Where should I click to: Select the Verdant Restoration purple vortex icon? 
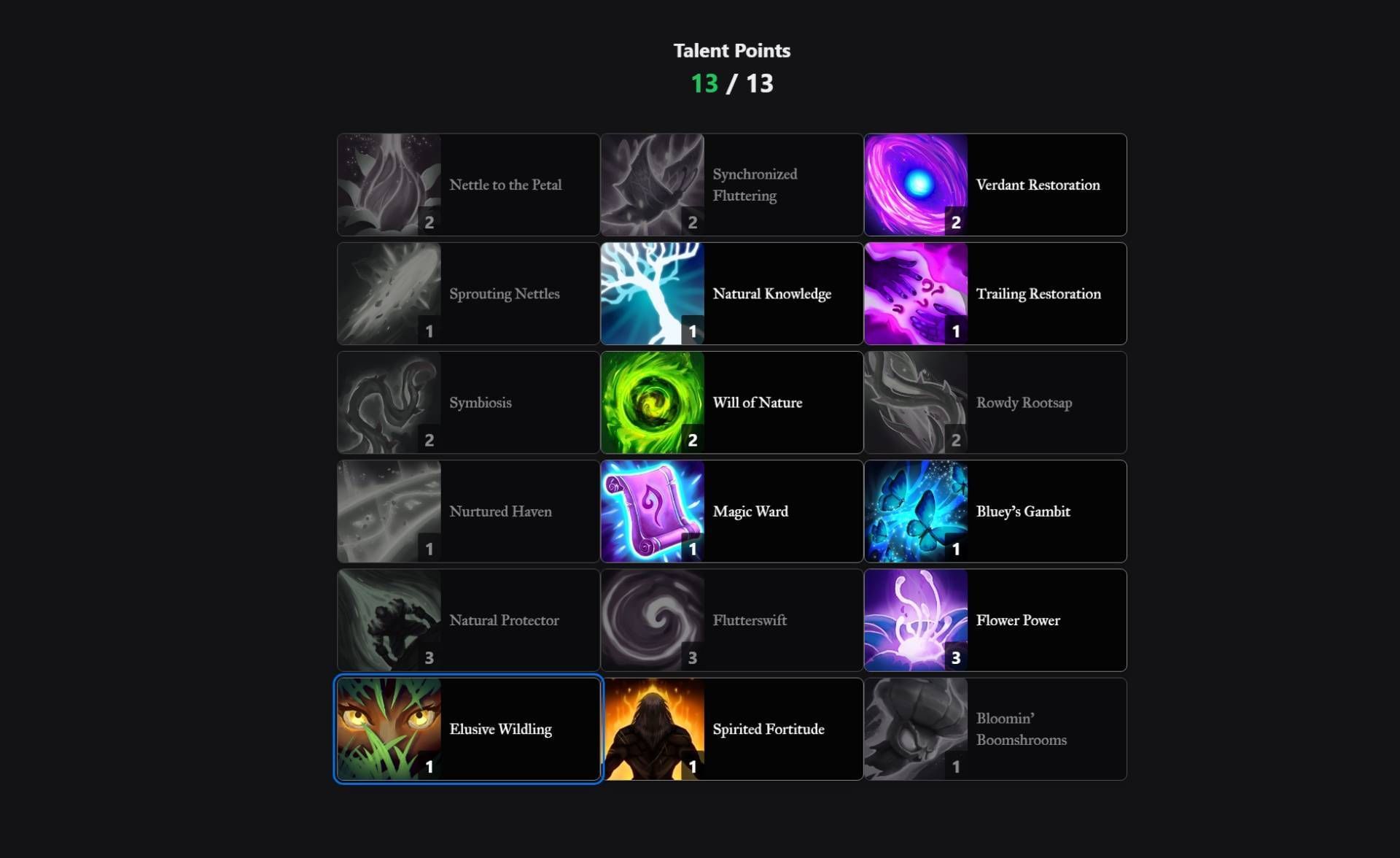916,185
